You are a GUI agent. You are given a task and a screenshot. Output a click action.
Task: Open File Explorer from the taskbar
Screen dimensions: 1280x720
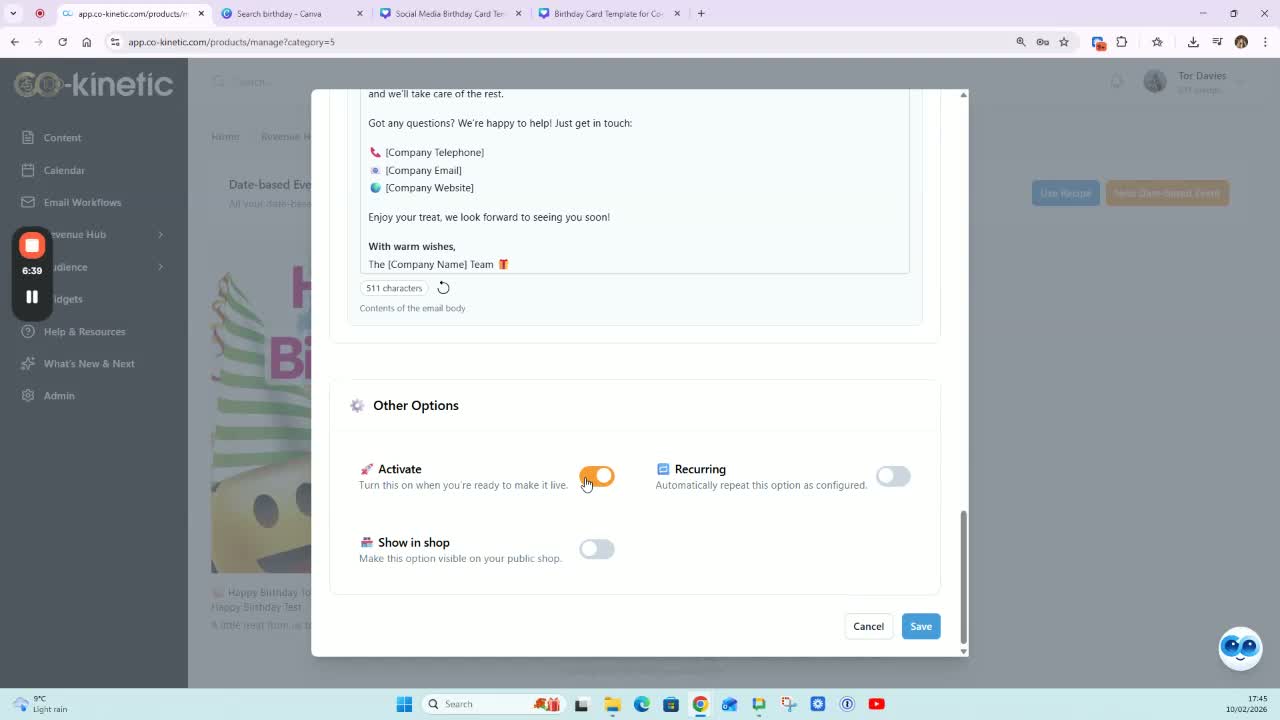pos(612,704)
